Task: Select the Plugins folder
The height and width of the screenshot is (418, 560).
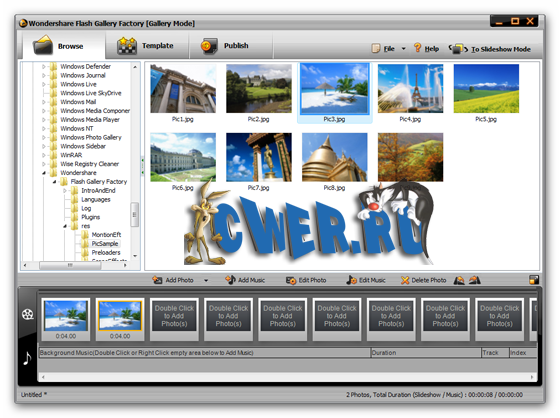Action: 90,217
